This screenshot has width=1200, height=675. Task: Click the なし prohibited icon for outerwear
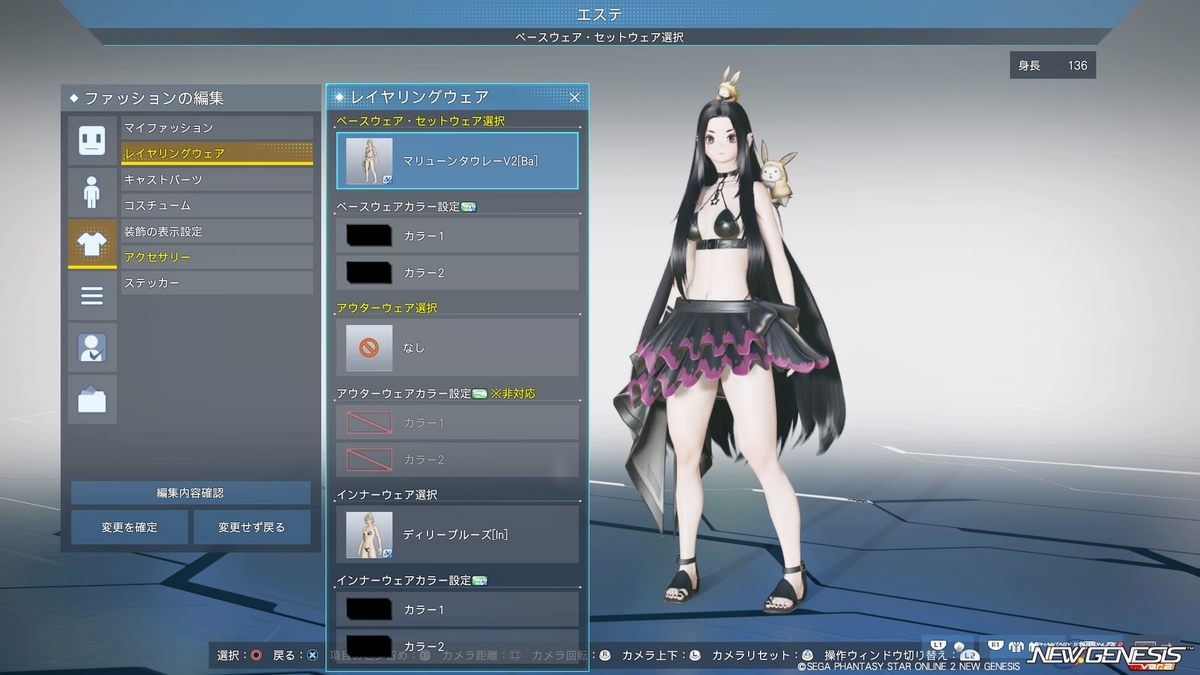point(369,348)
